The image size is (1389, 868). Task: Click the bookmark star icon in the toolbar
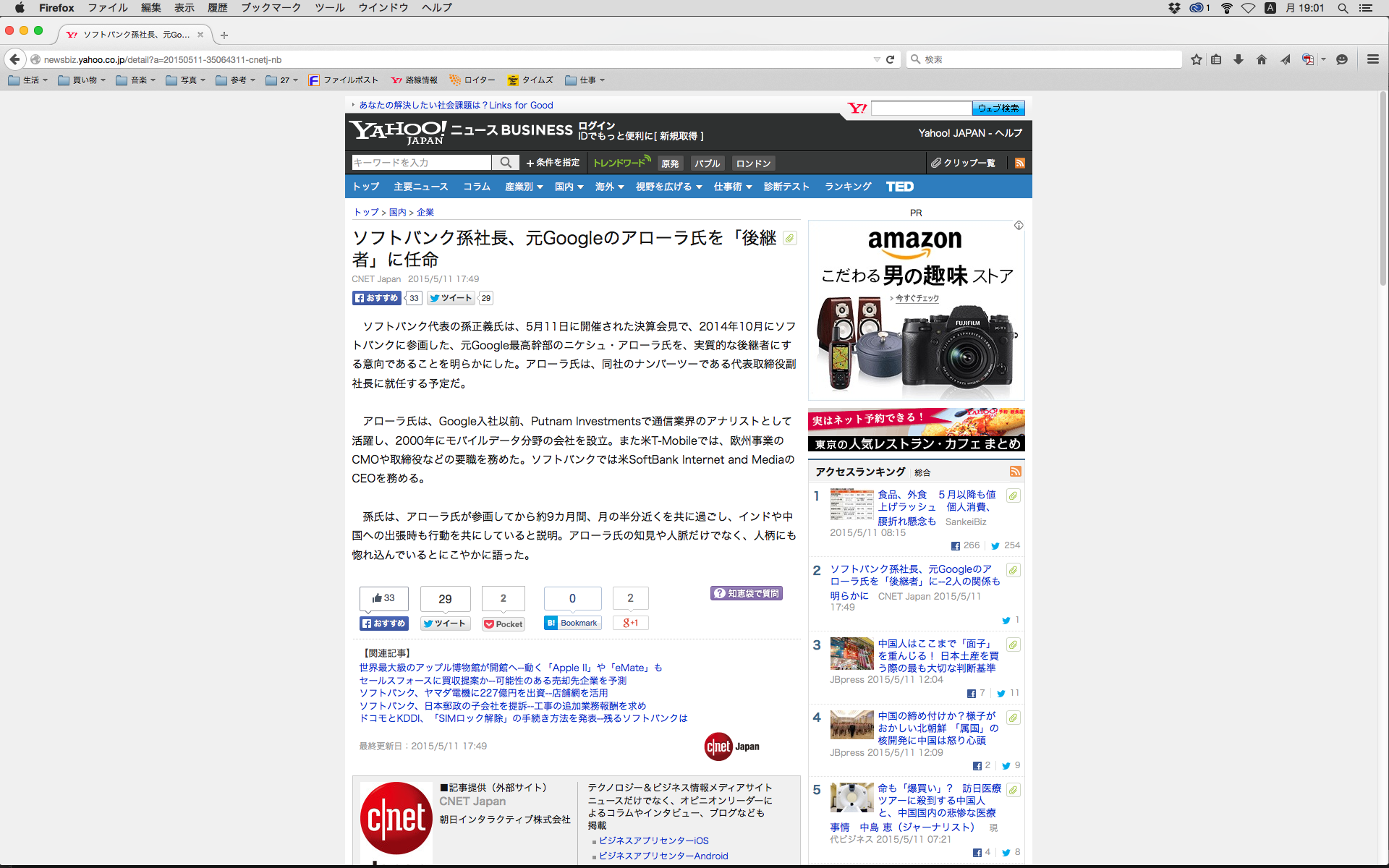click(x=1197, y=59)
